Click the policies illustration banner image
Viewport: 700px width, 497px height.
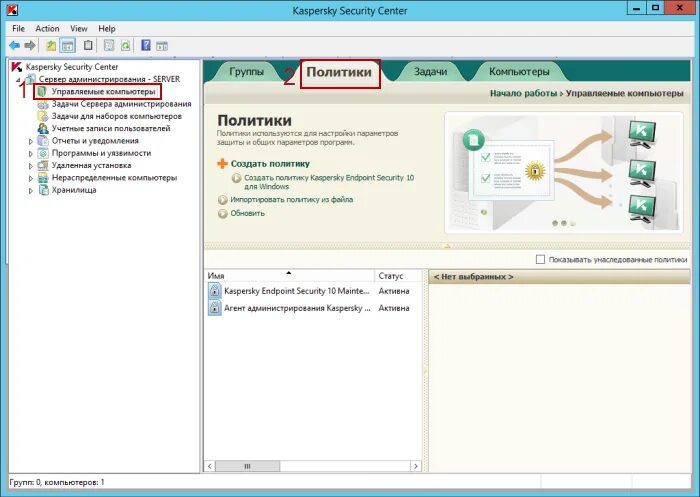click(x=564, y=172)
